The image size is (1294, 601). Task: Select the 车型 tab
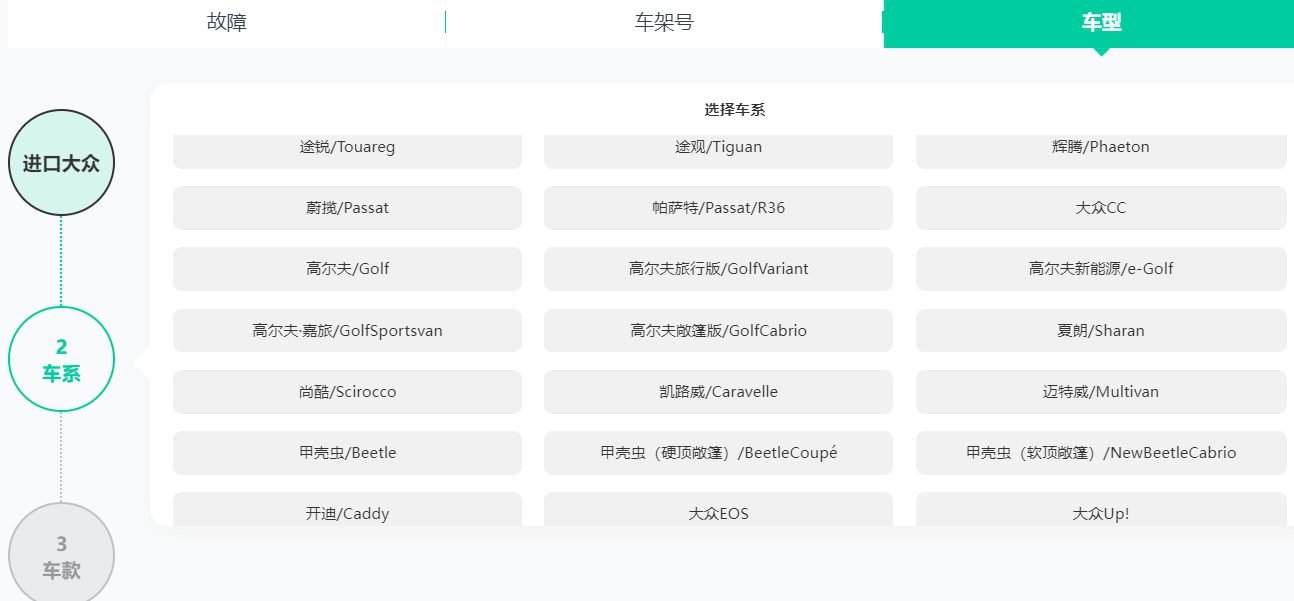click(1100, 19)
